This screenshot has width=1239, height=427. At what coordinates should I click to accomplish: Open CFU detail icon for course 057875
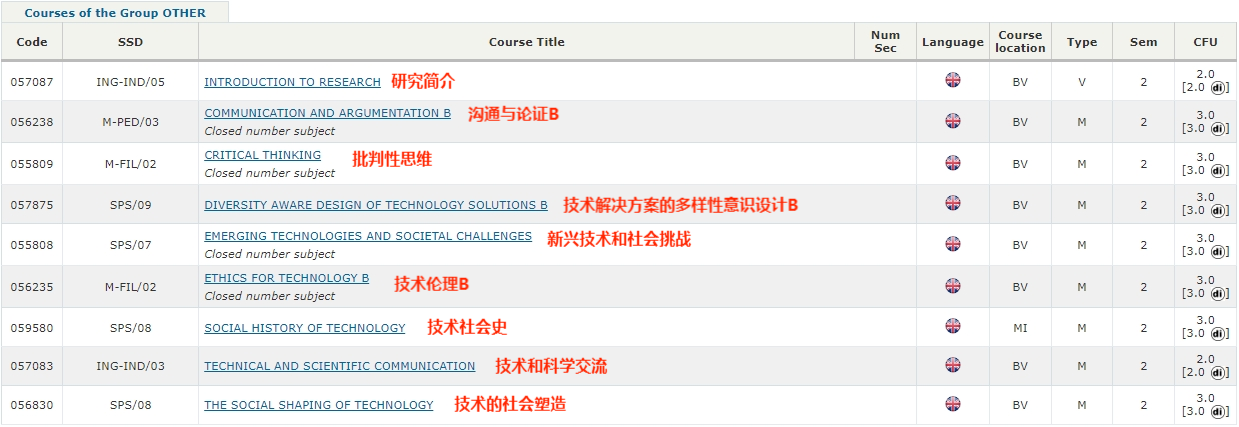[1218, 210]
